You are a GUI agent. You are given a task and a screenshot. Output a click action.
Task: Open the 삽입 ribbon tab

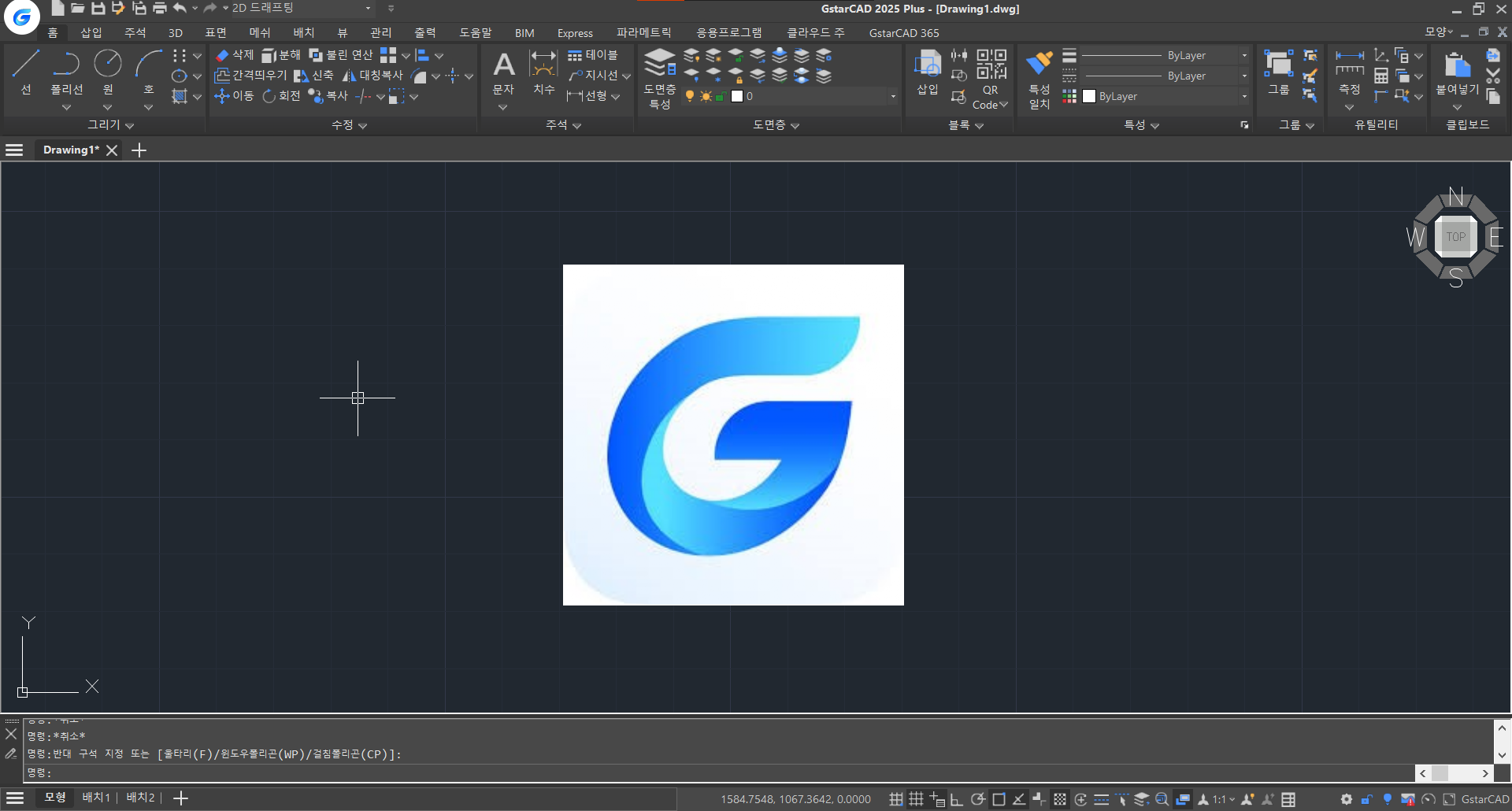pyautogui.click(x=91, y=32)
